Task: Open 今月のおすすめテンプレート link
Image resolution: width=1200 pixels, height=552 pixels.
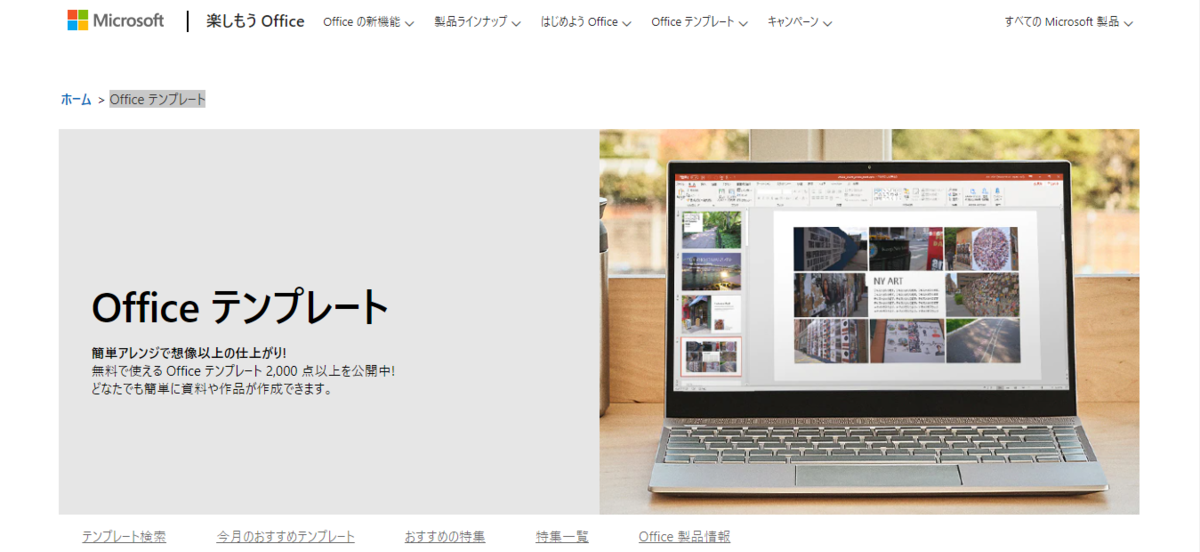Action: click(x=286, y=537)
